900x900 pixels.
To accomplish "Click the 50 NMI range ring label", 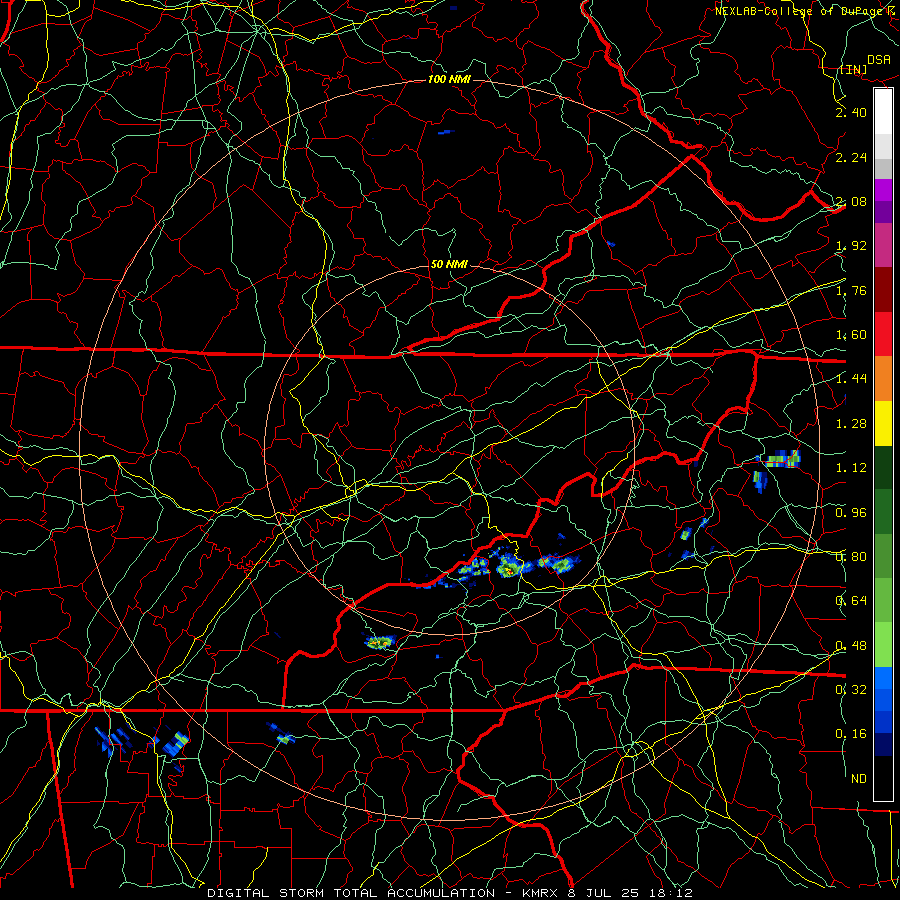I will tap(449, 265).
